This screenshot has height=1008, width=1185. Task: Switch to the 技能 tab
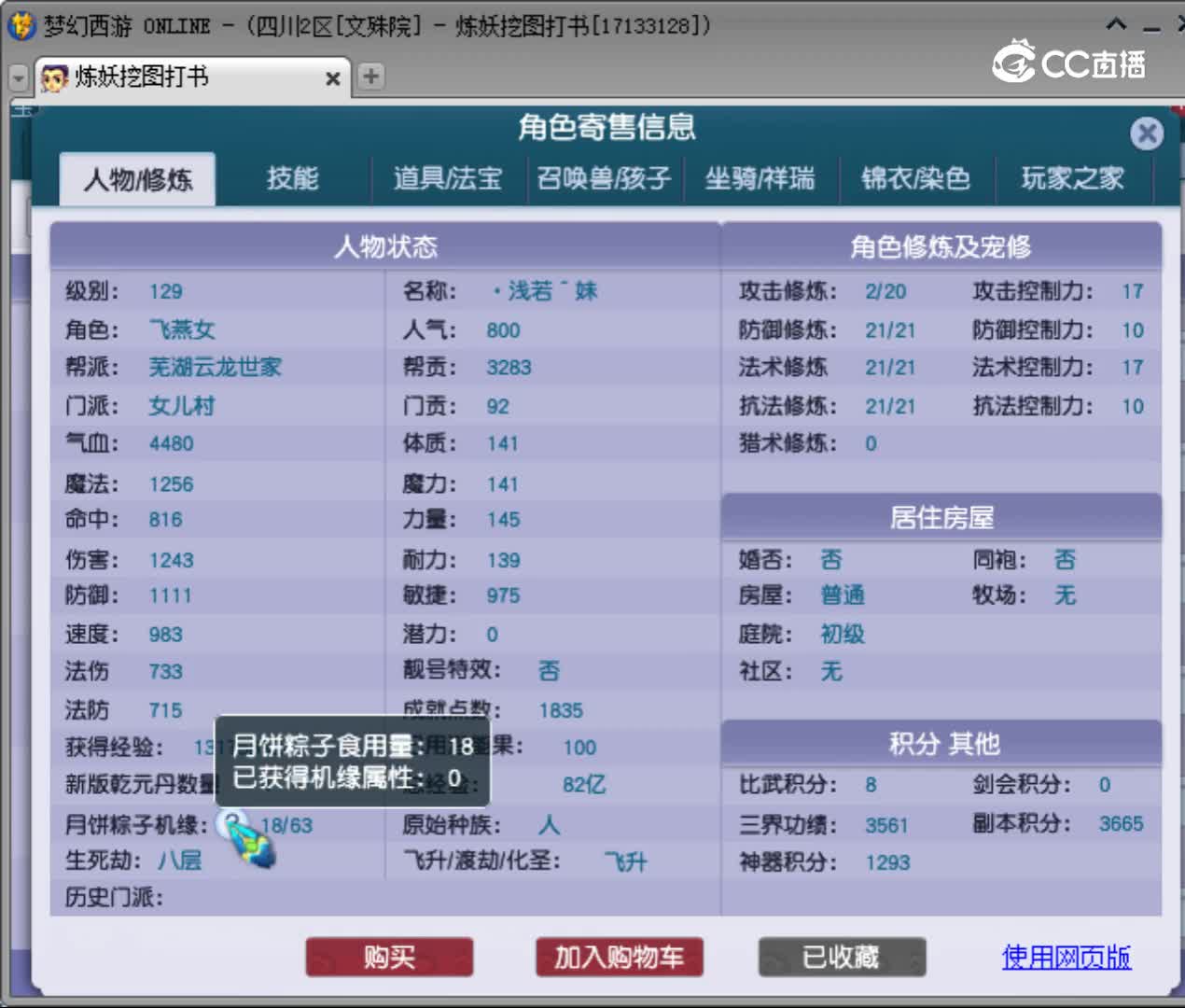coord(293,178)
